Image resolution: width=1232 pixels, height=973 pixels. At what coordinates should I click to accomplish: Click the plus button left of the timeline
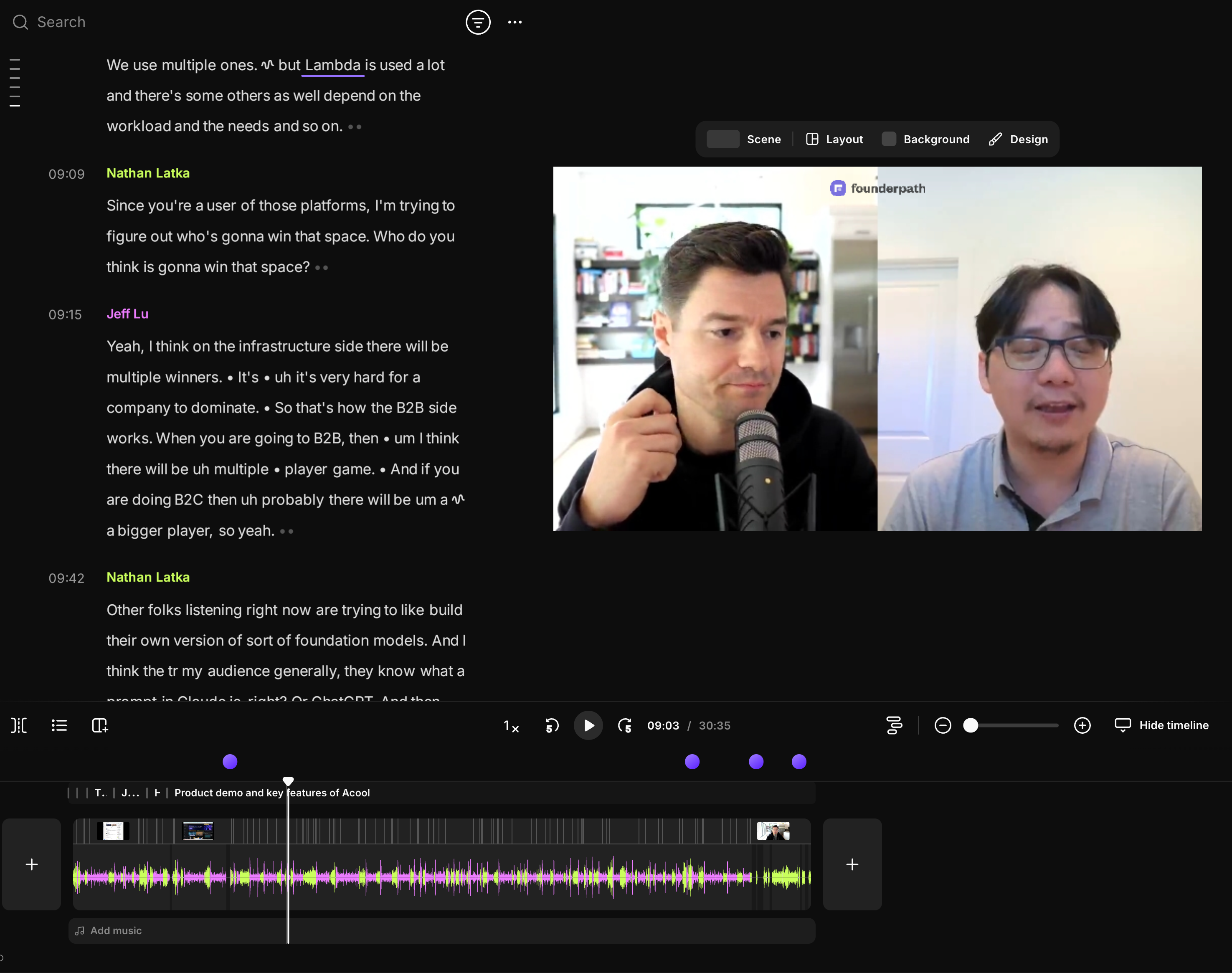pos(32,864)
